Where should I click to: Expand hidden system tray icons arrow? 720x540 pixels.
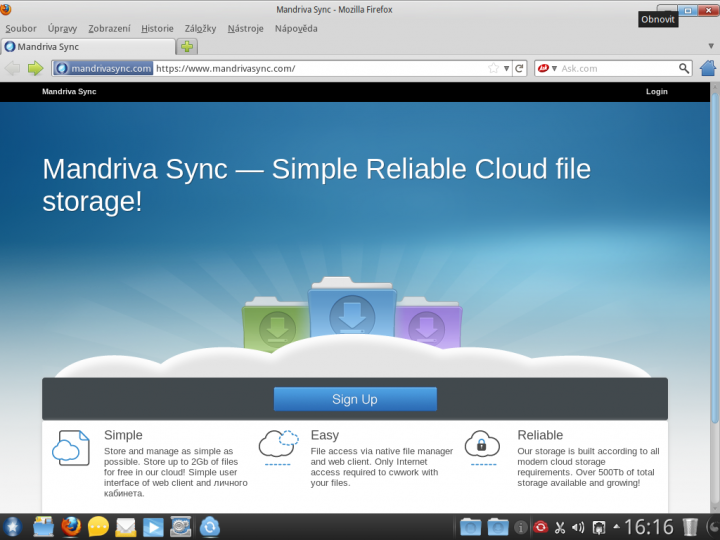616,526
